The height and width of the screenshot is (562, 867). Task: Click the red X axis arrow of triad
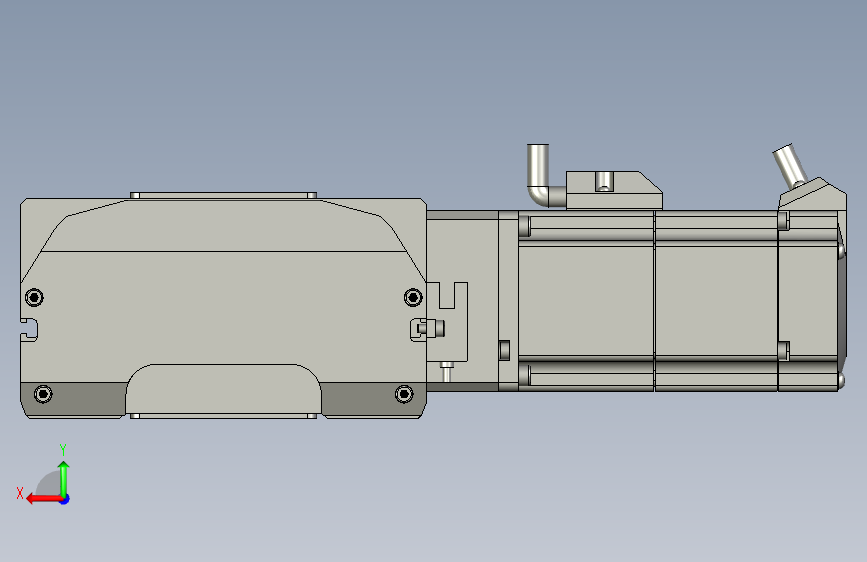tap(44, 499)
